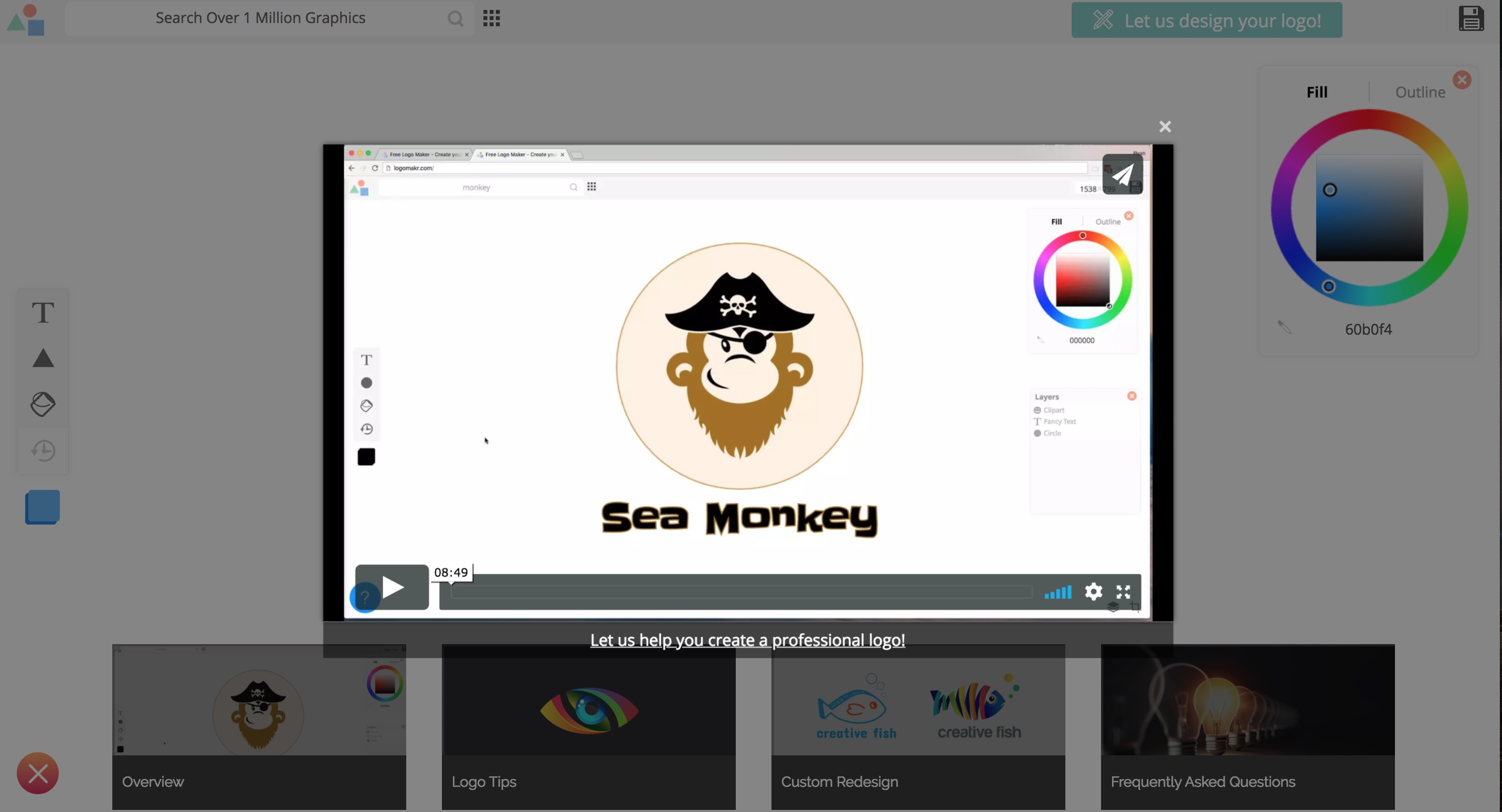Open the grid view icon top bar
The width and height of the screenshot is (1502, 812).
[x=491, y=17]
